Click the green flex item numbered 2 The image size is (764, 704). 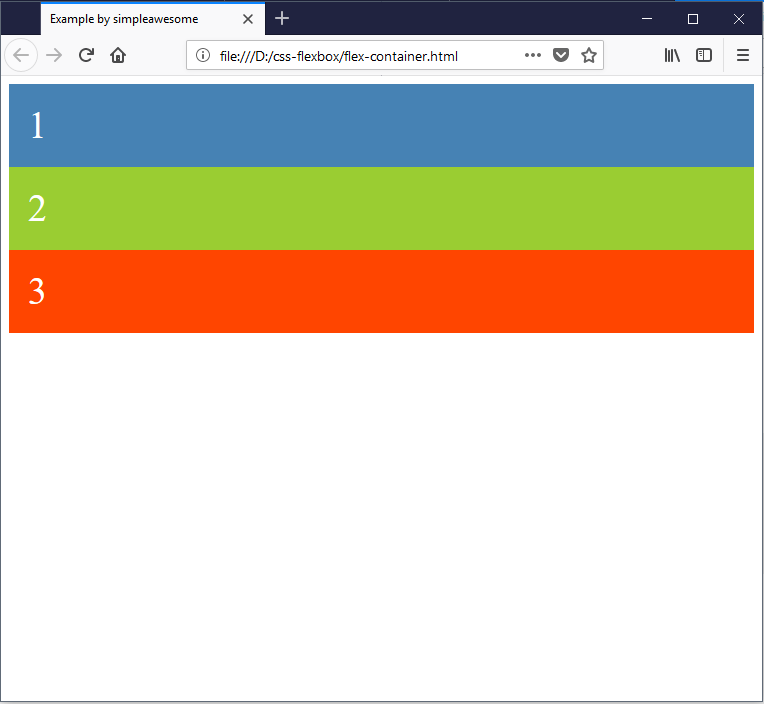(381, 209)
